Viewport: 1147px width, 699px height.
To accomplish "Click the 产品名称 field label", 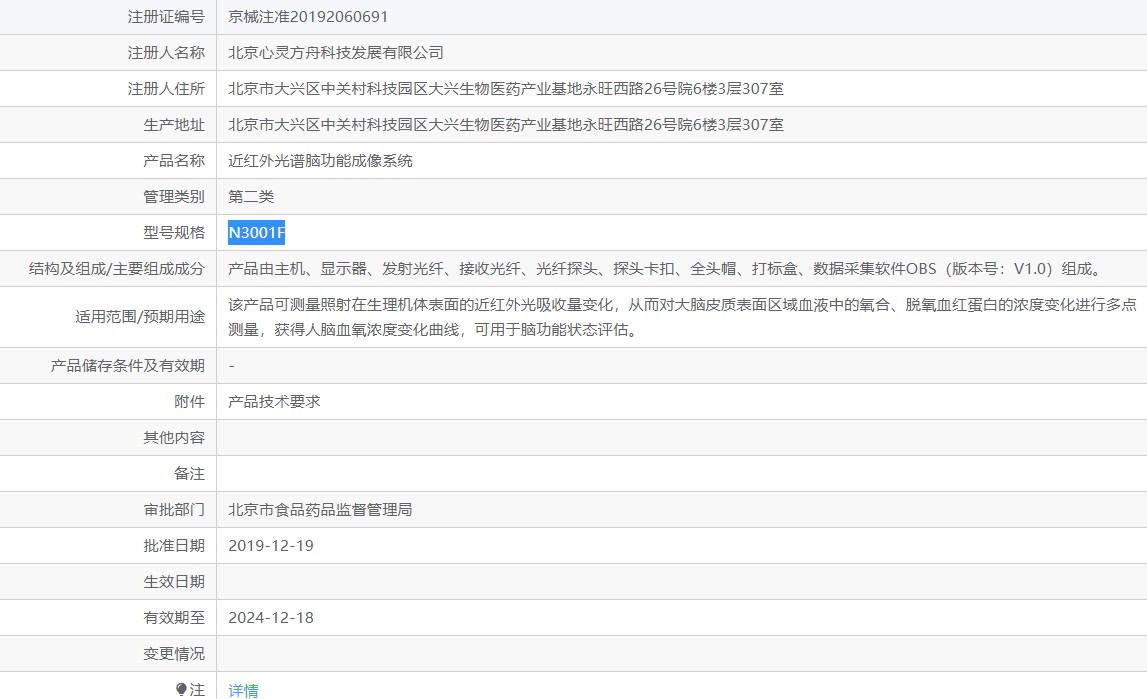I will click(x=174, y=161).
